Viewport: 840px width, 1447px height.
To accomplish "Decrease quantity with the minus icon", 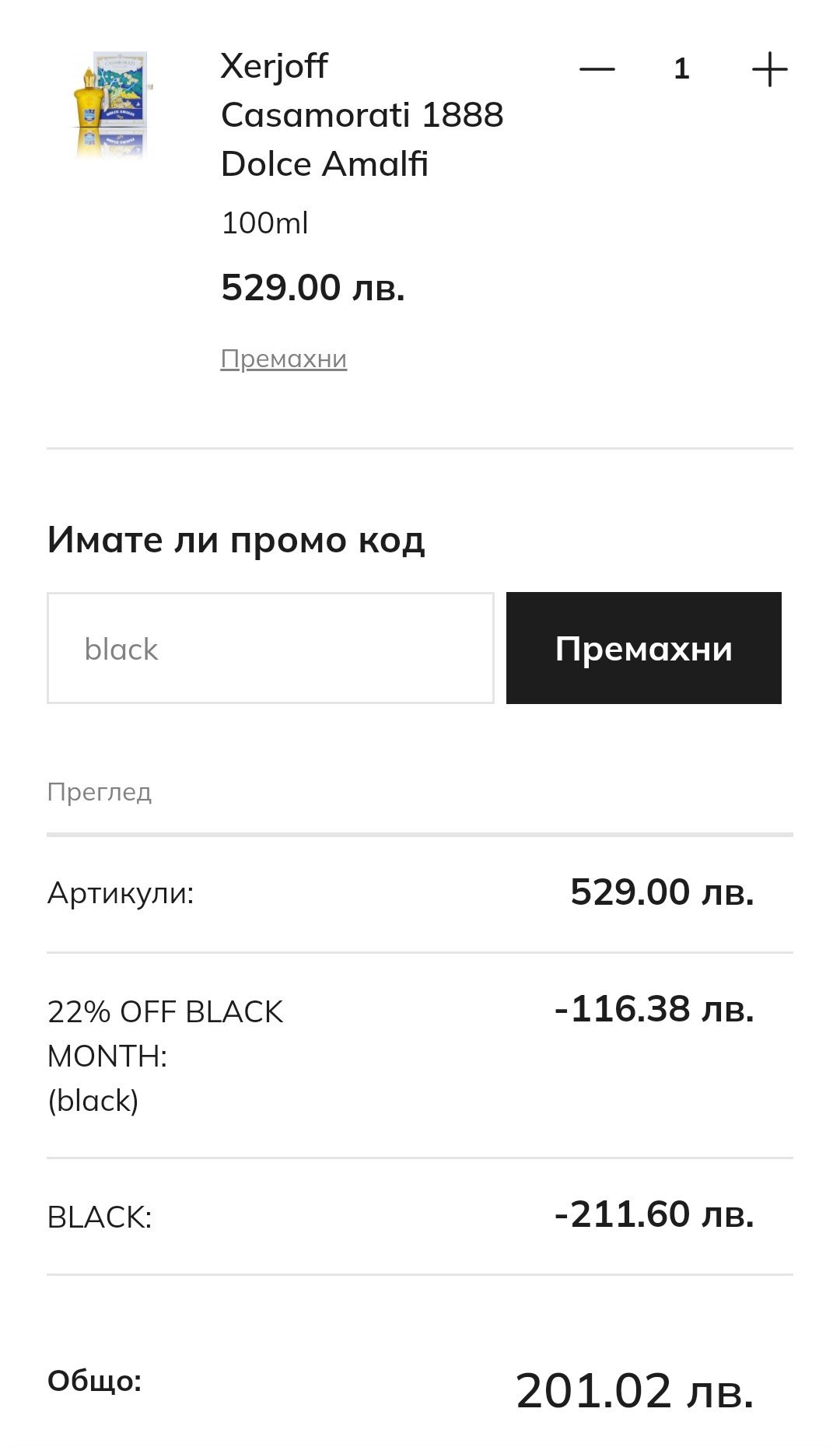I will (x=597, y=69).
